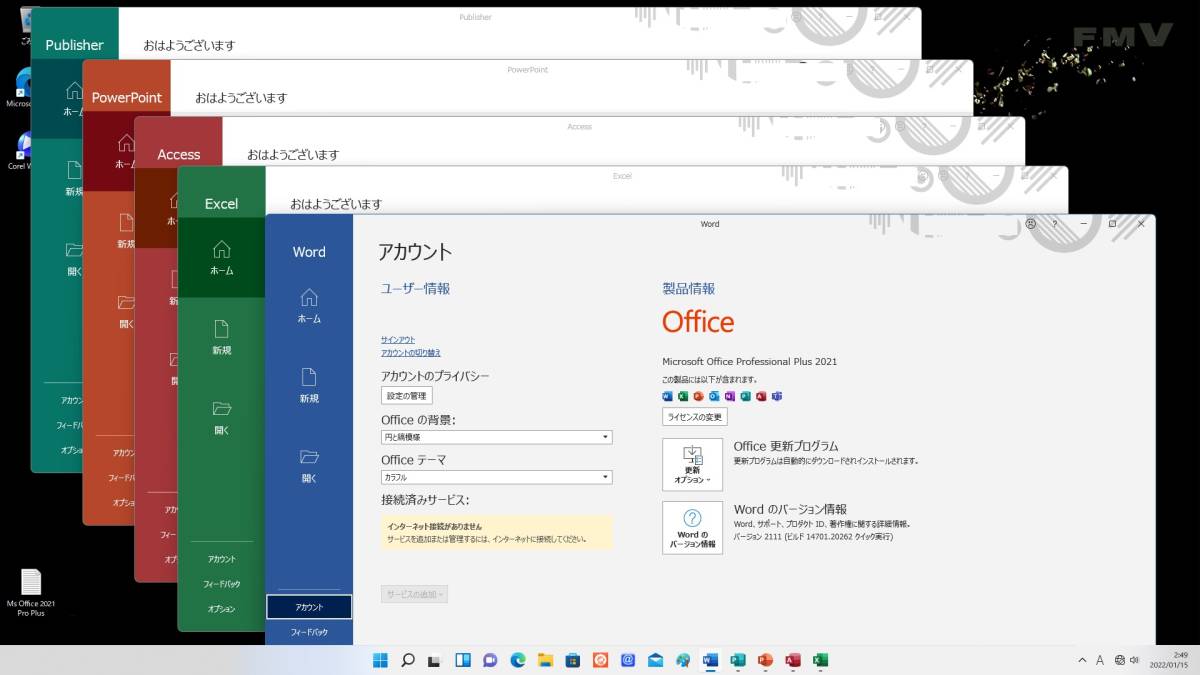The height and width of the screenshot is (675, 1200).
Task: Open the Ms Office 2021 Pro Plus desktop file
Action: [31, 592]
